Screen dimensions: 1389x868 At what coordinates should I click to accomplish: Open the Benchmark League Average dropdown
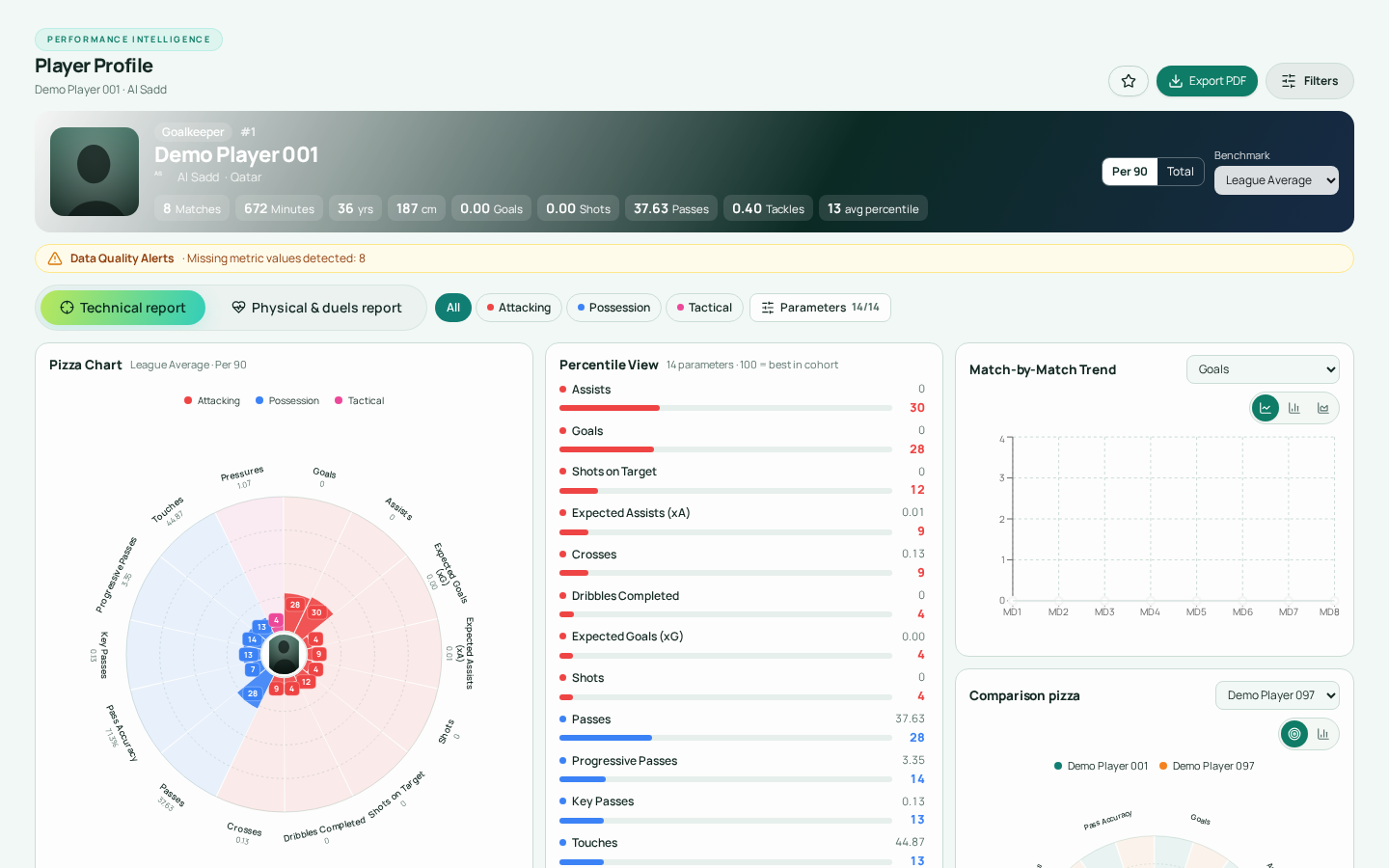click(1276, 180)
